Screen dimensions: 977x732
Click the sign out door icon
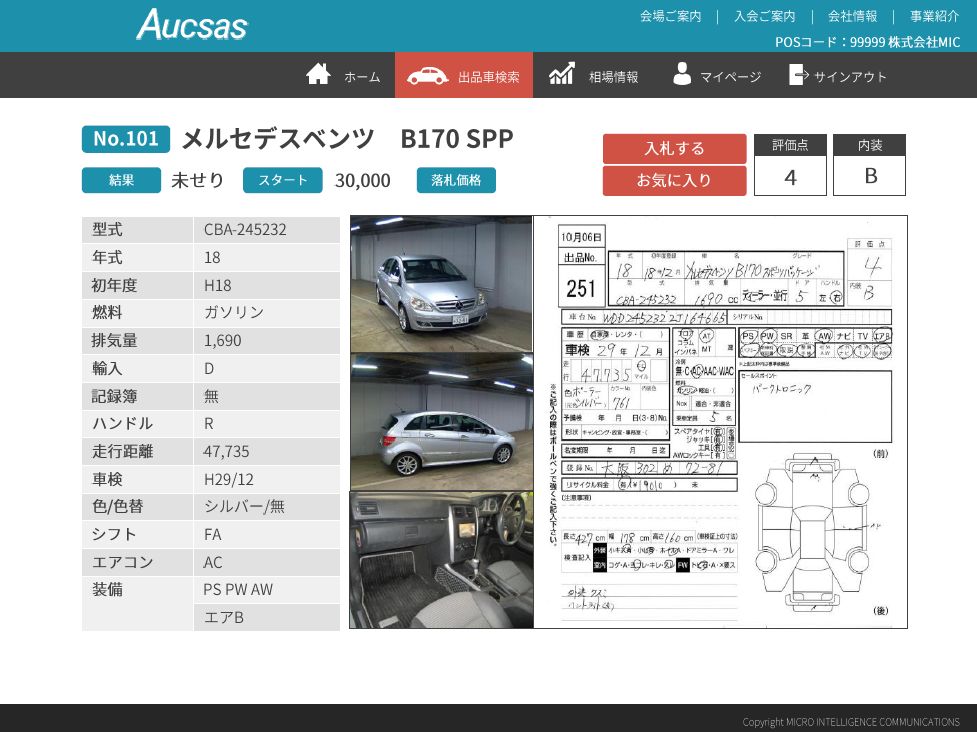[x=798, y=75]
